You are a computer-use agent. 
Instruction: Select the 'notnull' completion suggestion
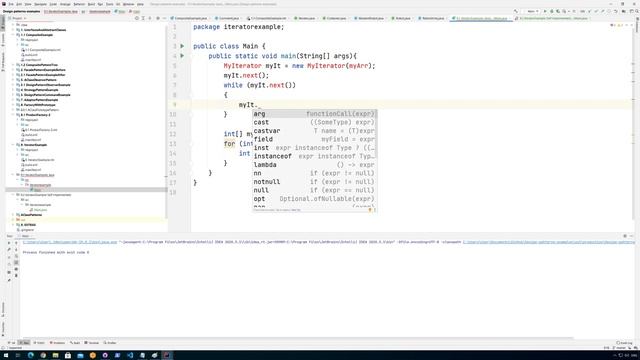(x=314, y=182)
